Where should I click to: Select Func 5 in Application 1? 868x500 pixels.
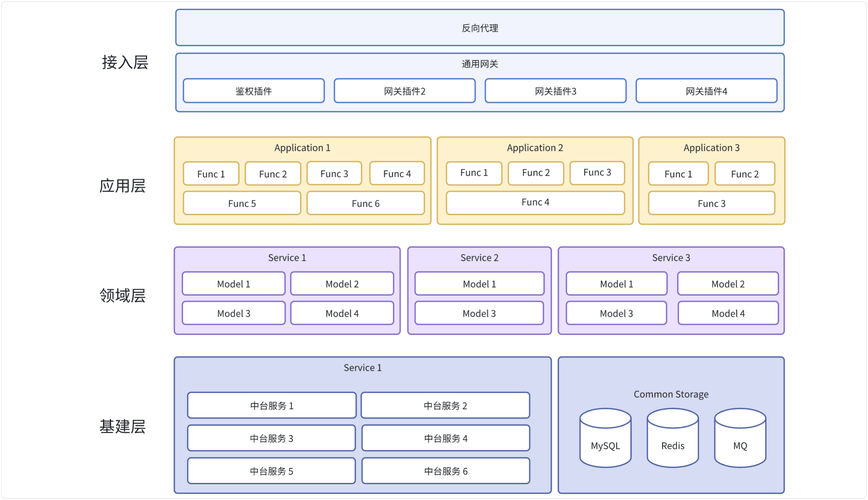242,203
